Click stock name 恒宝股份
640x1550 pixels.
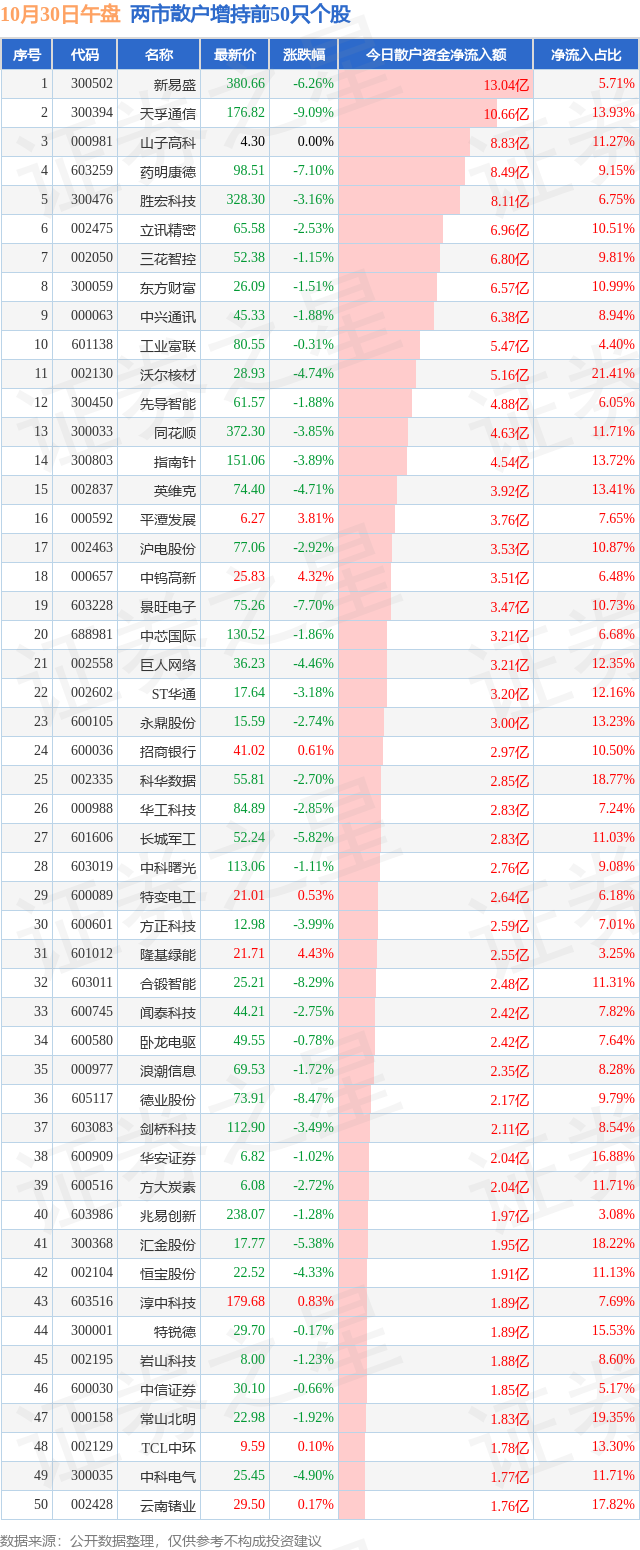pyautogui.click(x=168, y=1274)
